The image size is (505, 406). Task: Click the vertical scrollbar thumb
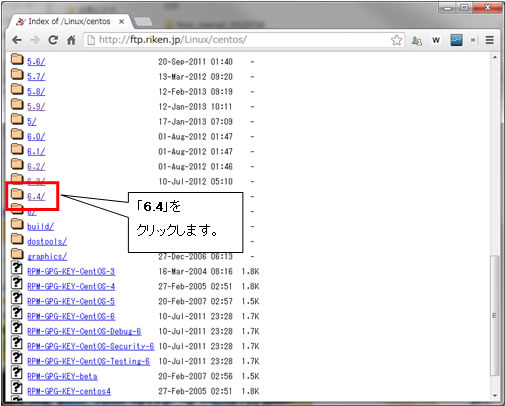coord(494,315)
